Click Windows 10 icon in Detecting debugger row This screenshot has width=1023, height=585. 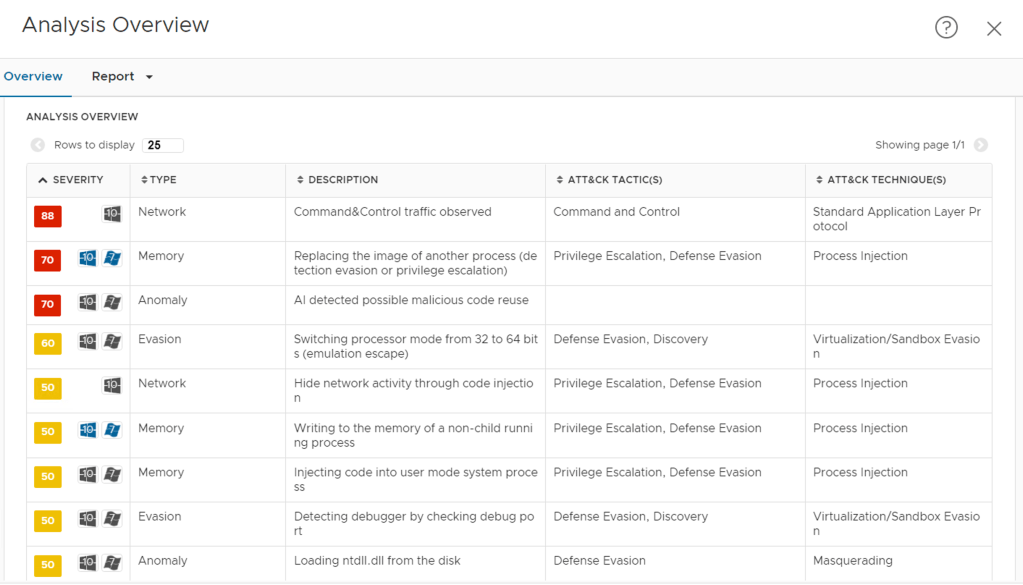[88, 519]
